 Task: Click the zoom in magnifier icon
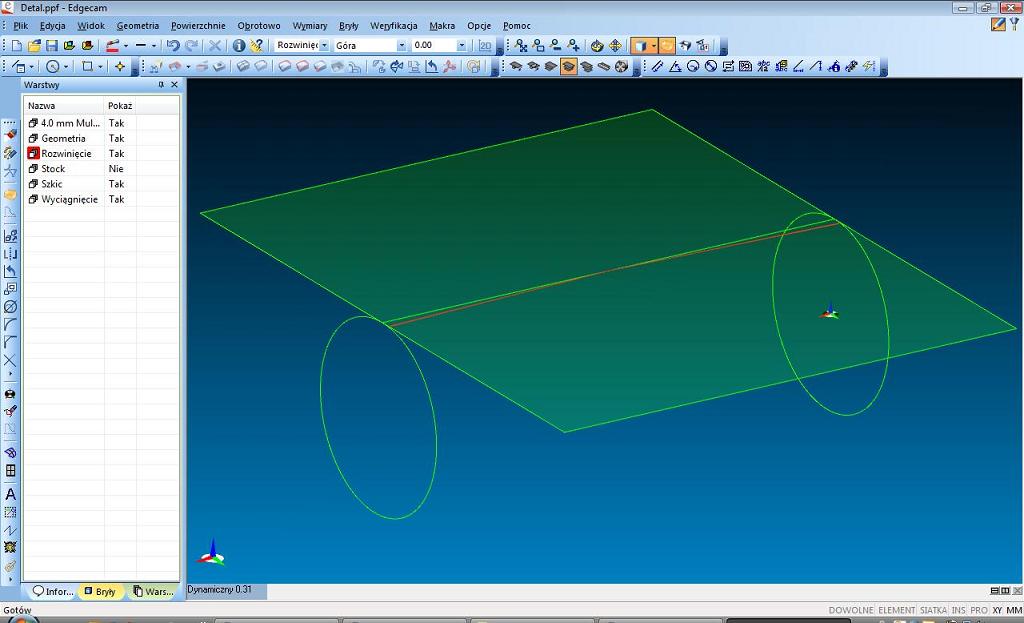[573, 46]
